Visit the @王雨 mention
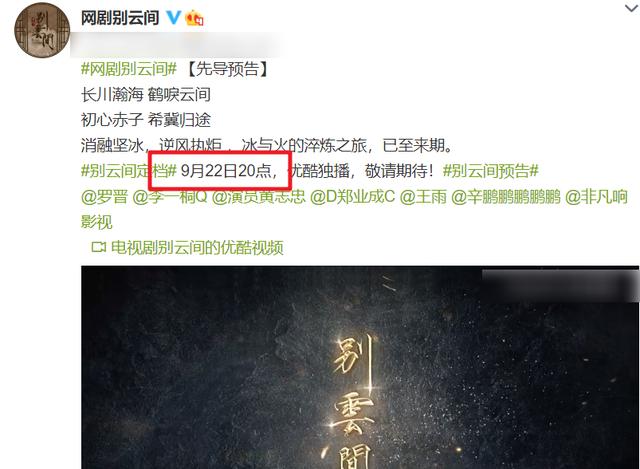Viewport: 640px width, 469px height. point(423,197)
